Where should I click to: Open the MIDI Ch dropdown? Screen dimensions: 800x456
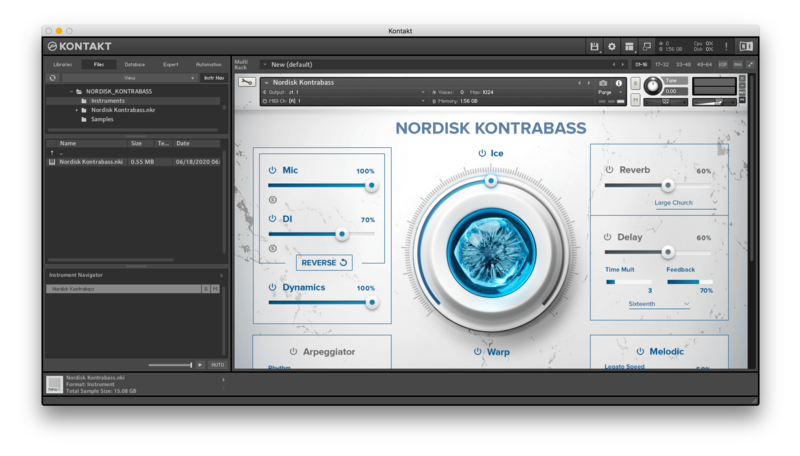tap(344, 102)
